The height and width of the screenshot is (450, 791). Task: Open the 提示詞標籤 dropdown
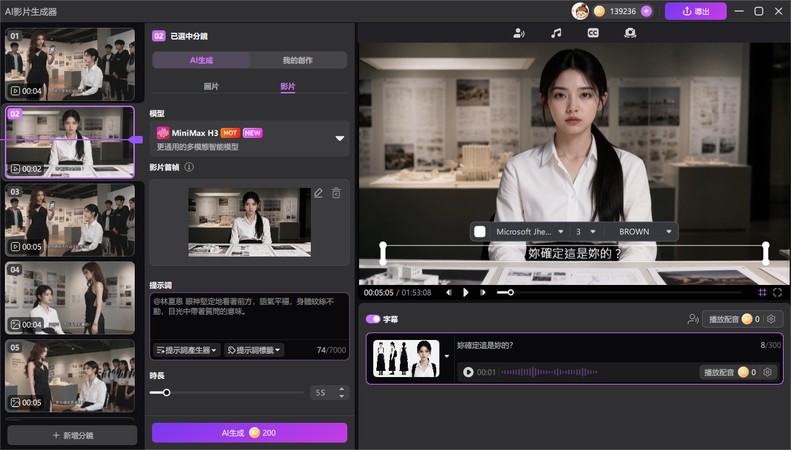coord(254,350)
